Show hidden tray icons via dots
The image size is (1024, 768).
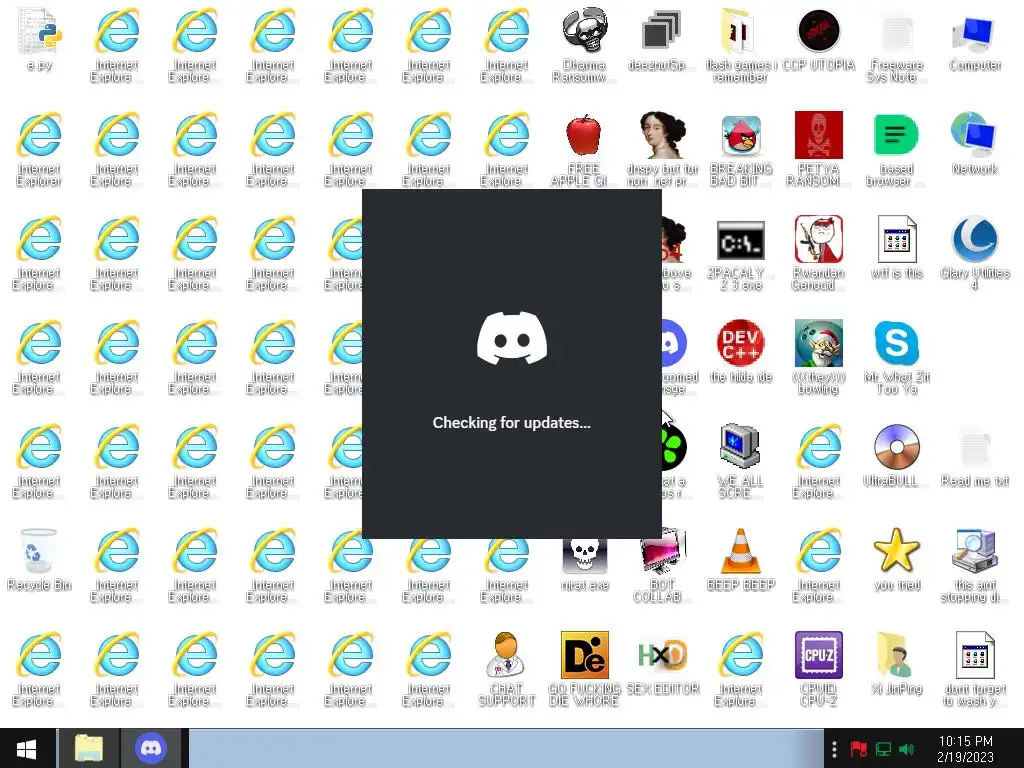click(834, 749)
